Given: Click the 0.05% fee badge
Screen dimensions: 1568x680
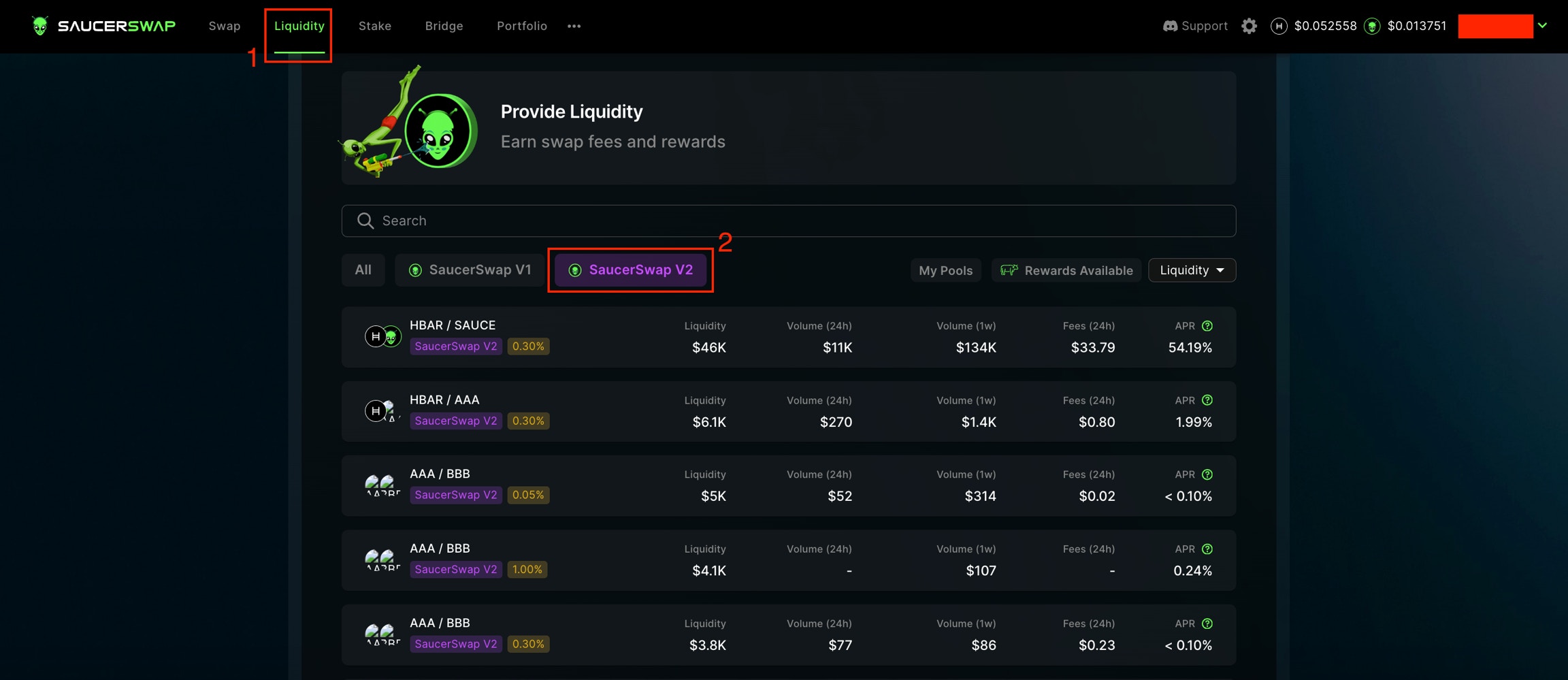Looking at the screenshot, I should click(528, 495).
